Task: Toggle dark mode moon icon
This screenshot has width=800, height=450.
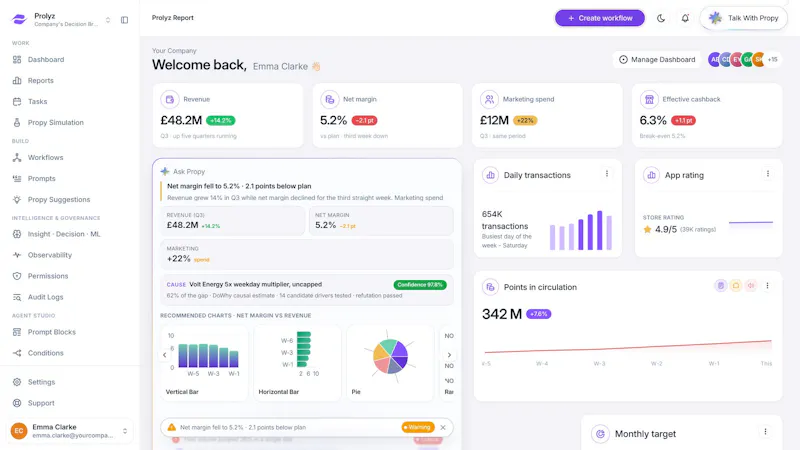Action: click(661, 18)
